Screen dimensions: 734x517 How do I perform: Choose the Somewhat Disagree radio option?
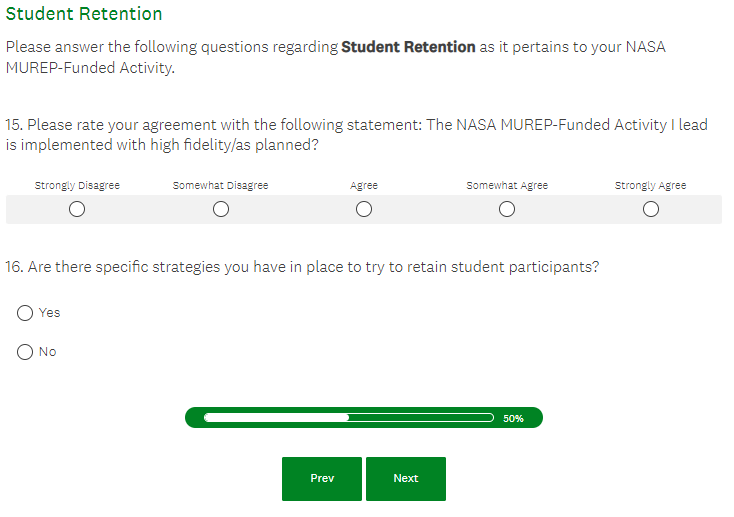[221, 209]
